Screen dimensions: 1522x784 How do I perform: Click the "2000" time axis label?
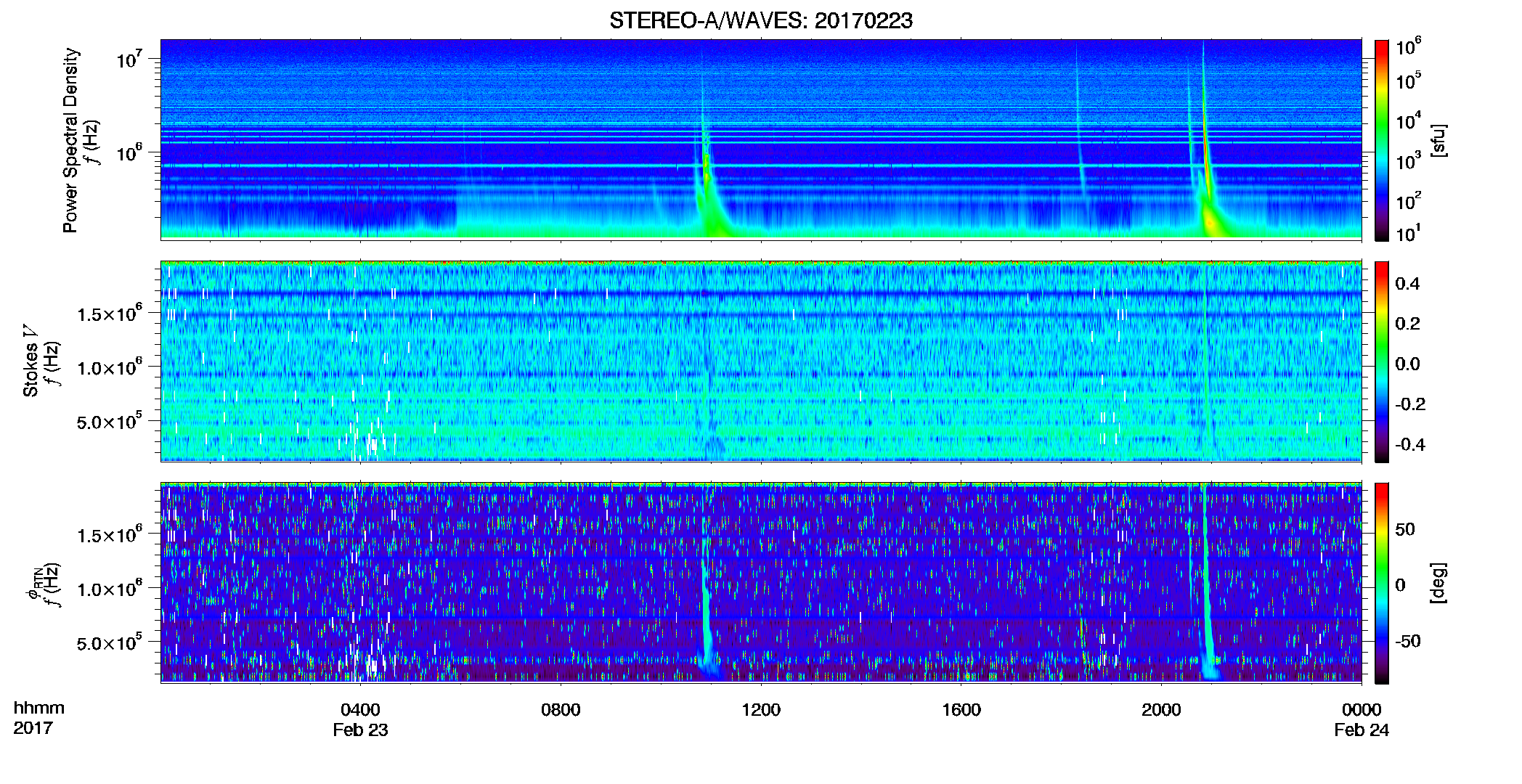(x=1161, y=709)
